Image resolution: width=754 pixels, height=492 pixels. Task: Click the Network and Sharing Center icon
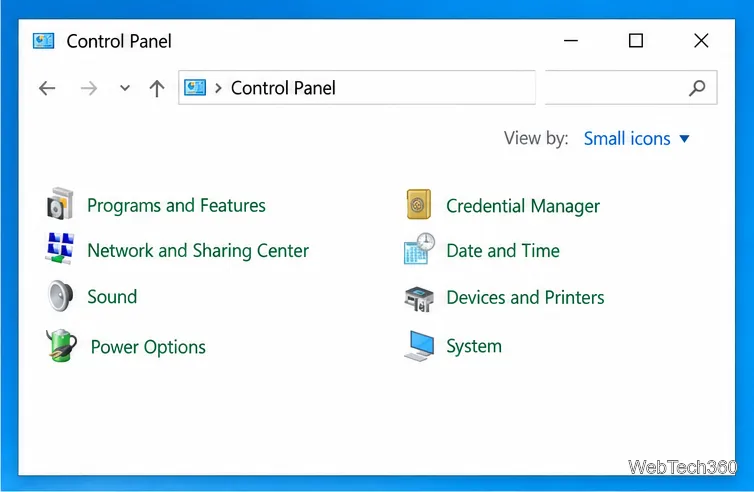click(x=60, y=249)
